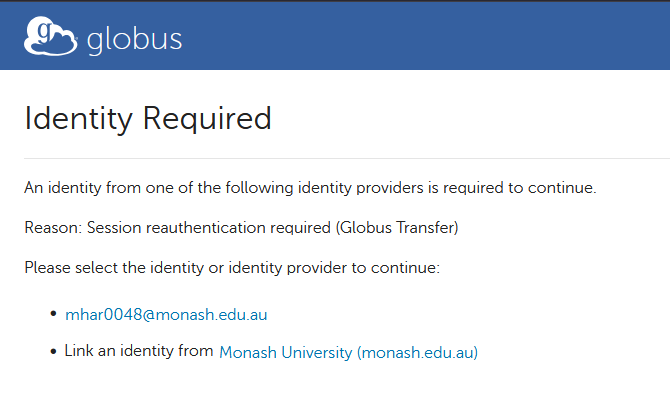670x403 pixels.
Task: Click the dark strip above the header
Action: tap(335, 1)
